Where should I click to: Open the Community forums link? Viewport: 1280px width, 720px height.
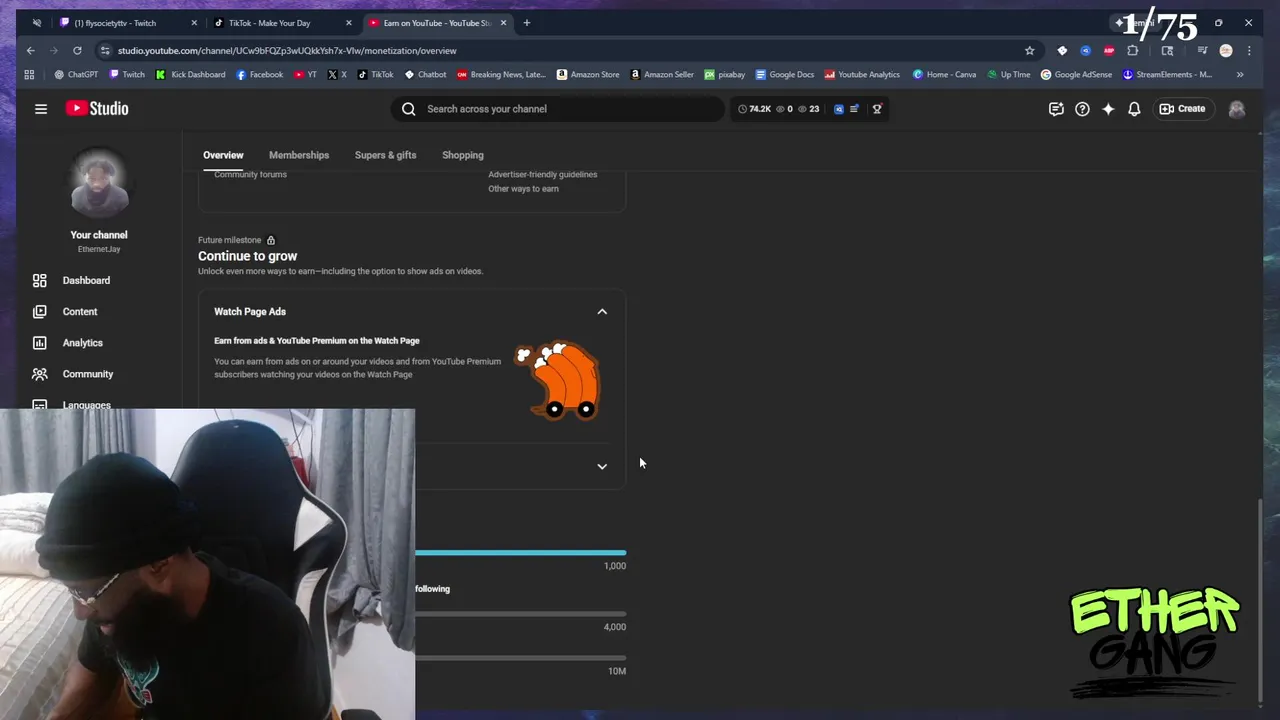point(250,174)
